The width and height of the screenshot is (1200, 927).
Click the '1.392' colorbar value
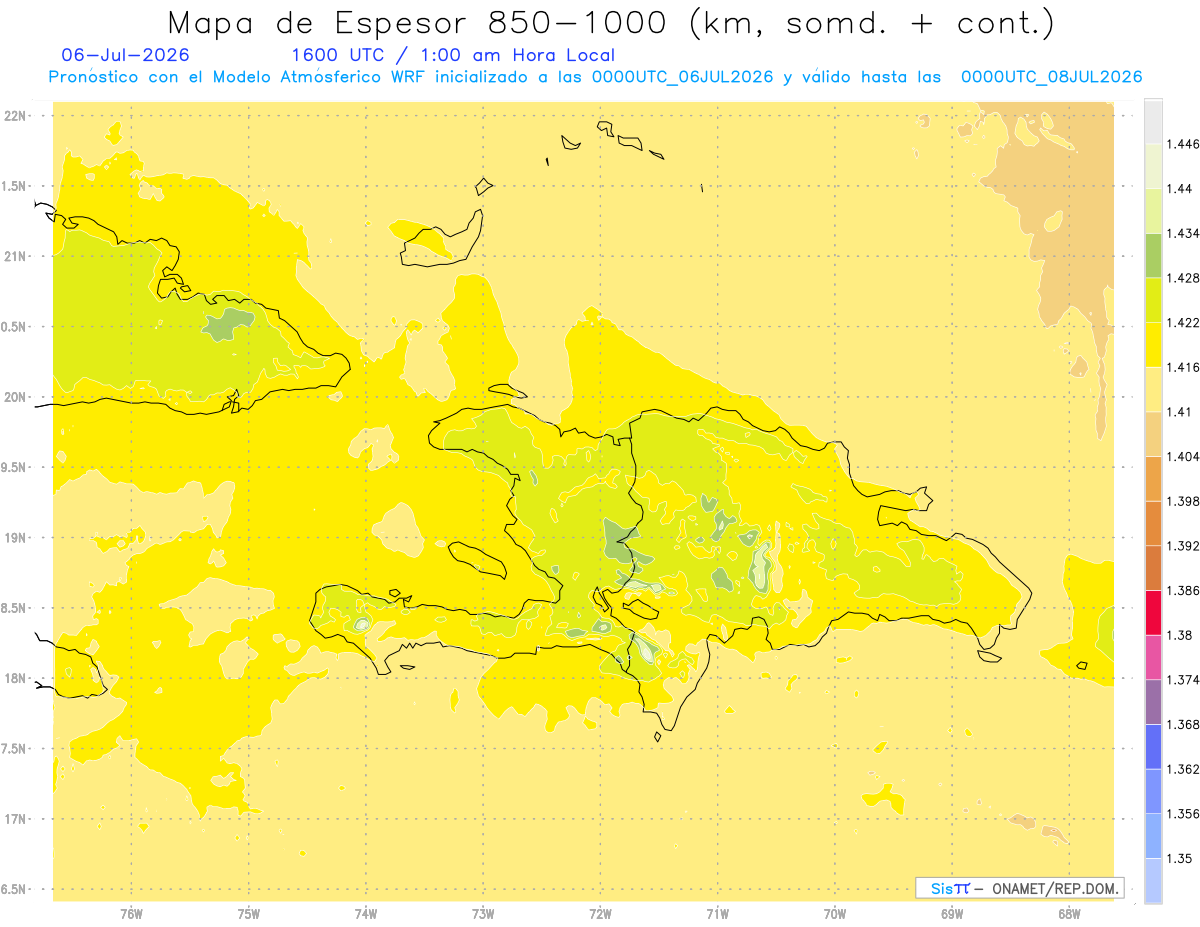(x=1185, y=546)
